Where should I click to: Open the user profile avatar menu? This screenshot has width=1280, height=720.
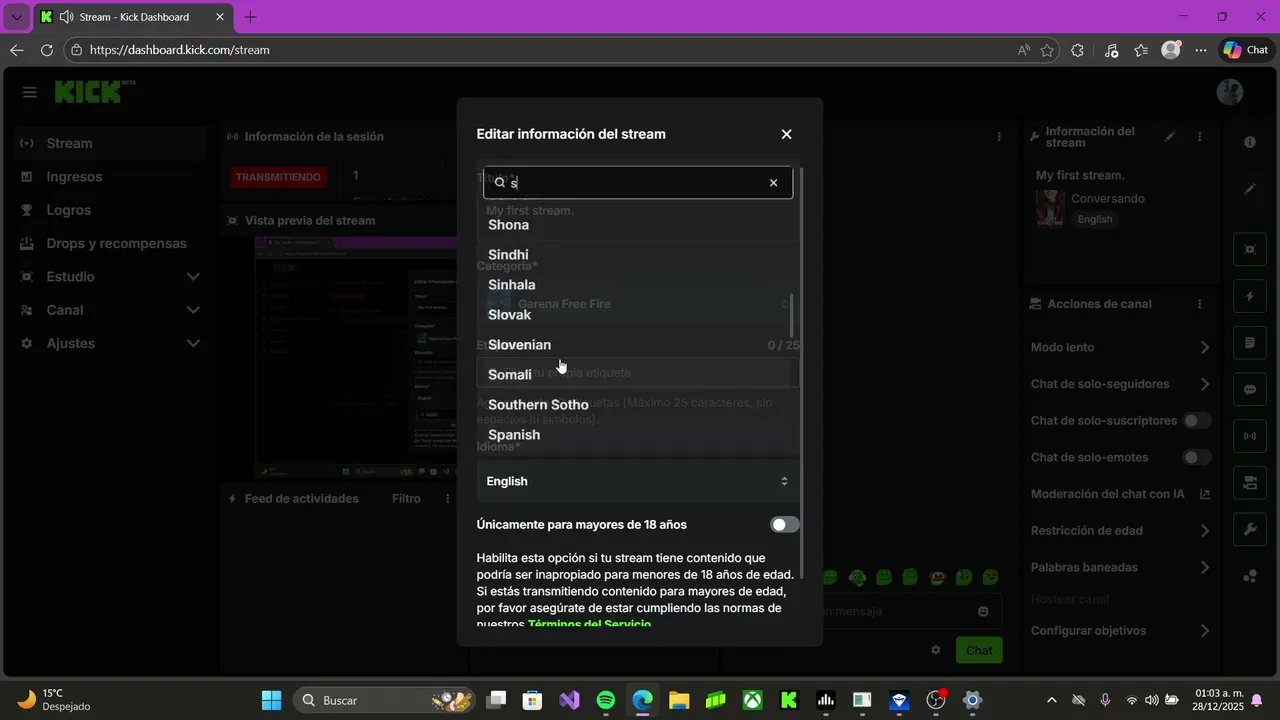[1230, 92]
